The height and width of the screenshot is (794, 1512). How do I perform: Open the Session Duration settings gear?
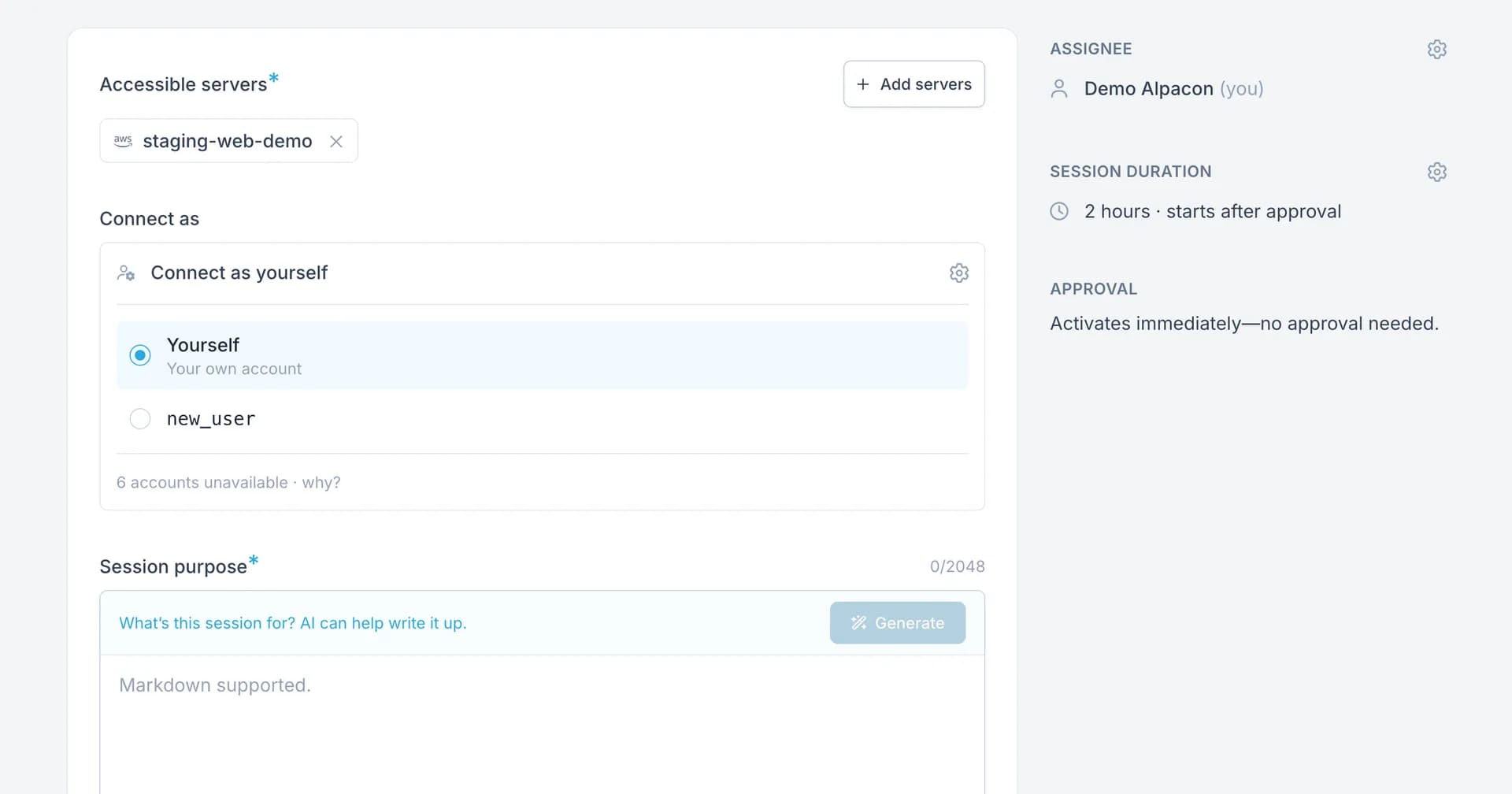point(1436,172)
